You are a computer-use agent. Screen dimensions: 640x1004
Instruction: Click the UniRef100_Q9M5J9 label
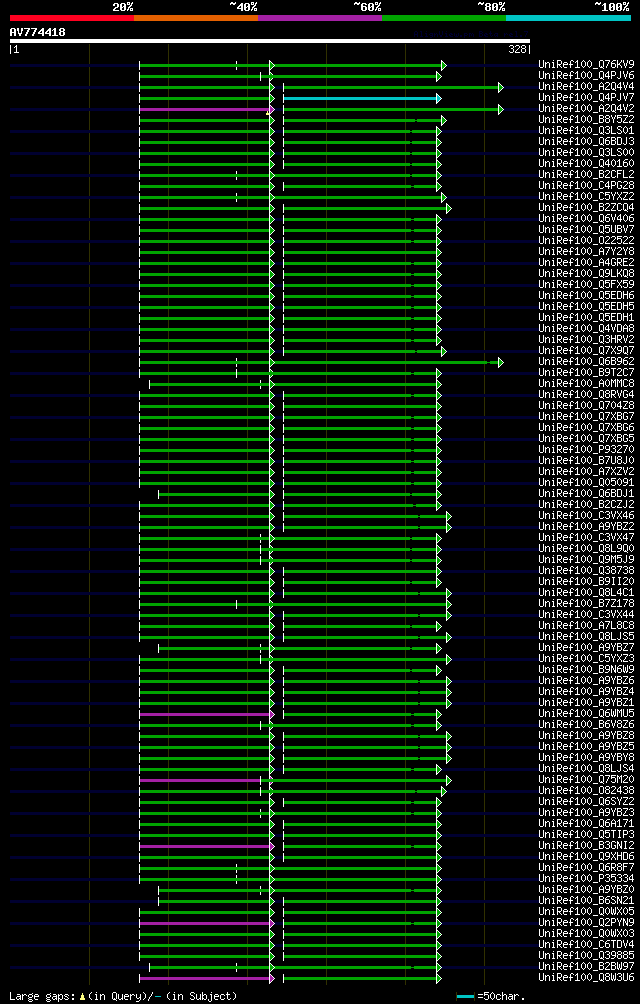tap(586, 560)
